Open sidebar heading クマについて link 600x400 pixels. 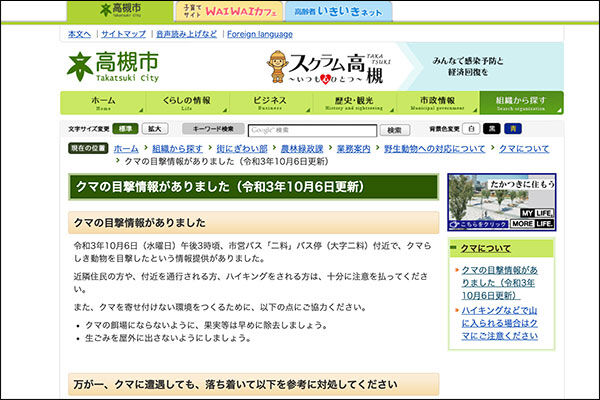click(485, 248)
